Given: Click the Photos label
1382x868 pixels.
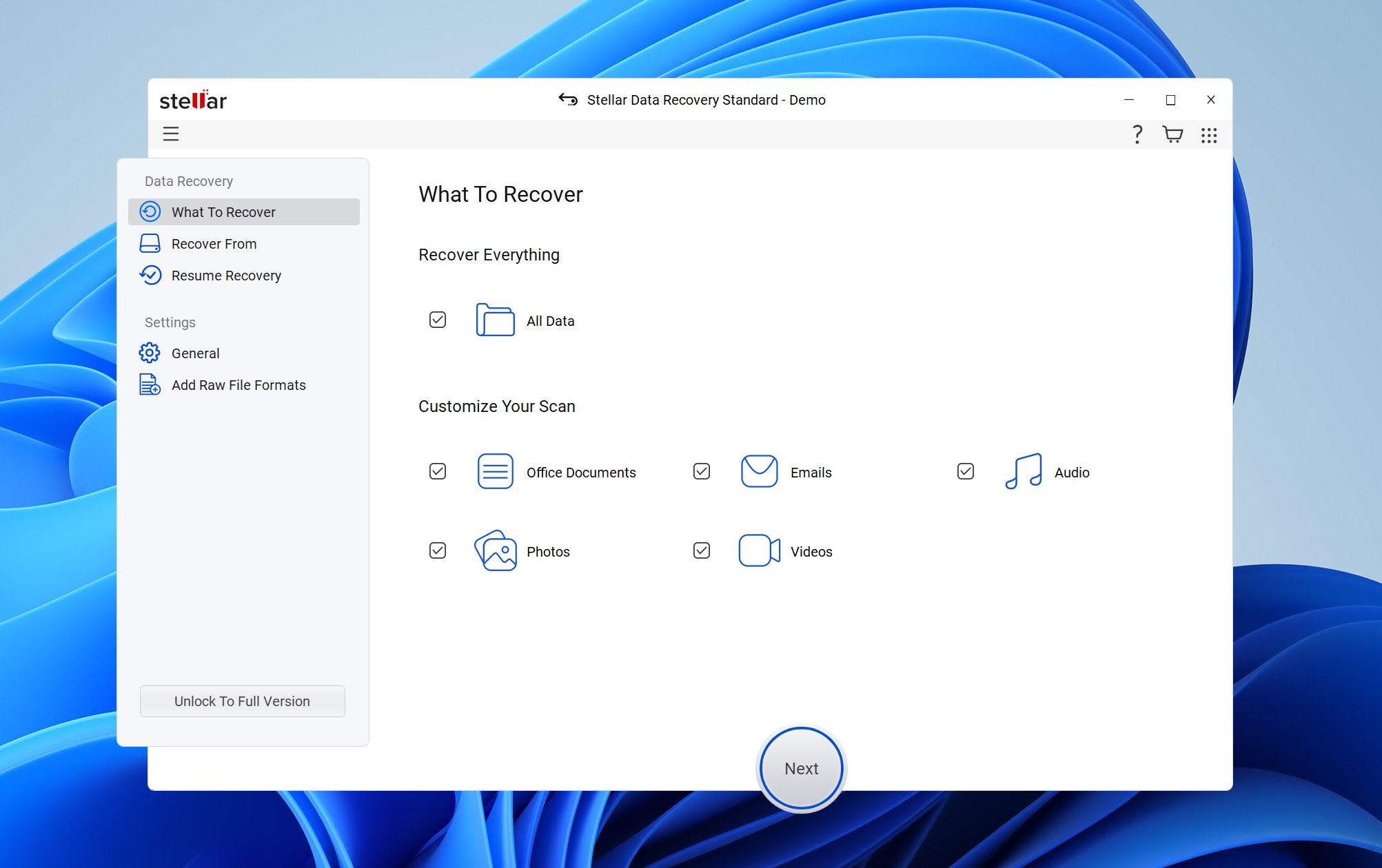Looking at the screenshot, I should (548, 552).
